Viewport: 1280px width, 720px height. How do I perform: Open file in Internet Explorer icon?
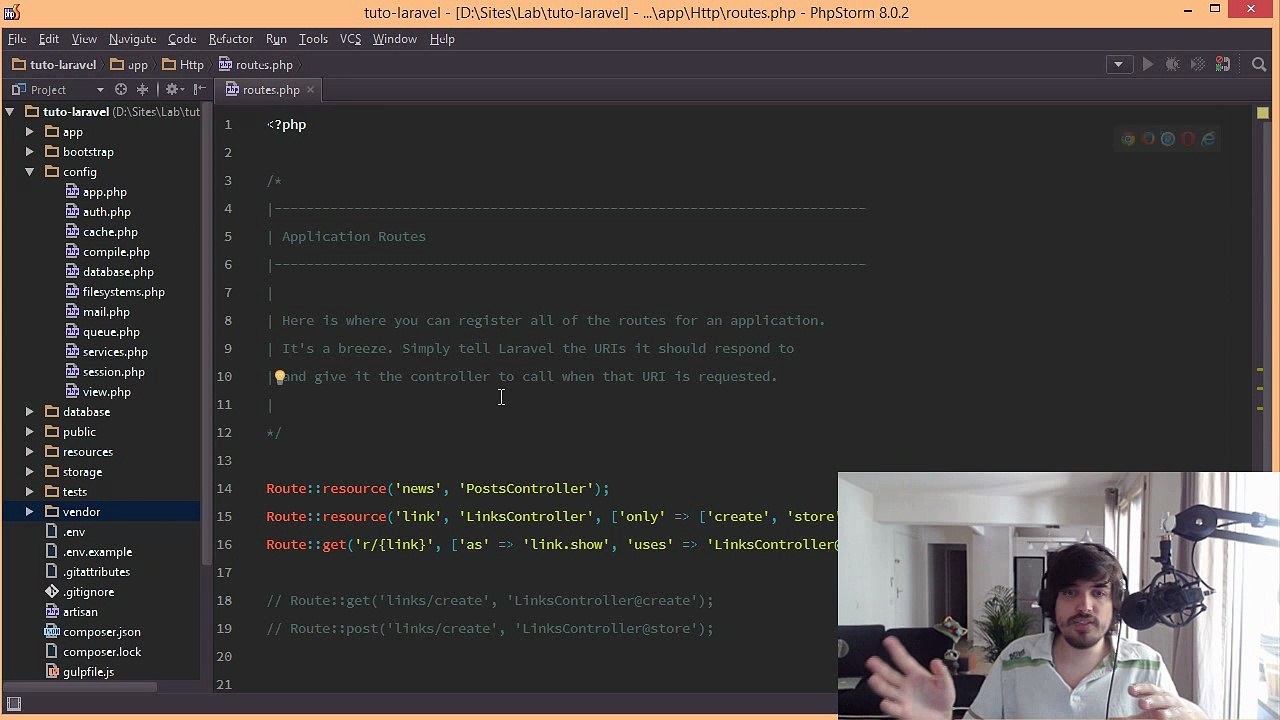[1208, 139]
